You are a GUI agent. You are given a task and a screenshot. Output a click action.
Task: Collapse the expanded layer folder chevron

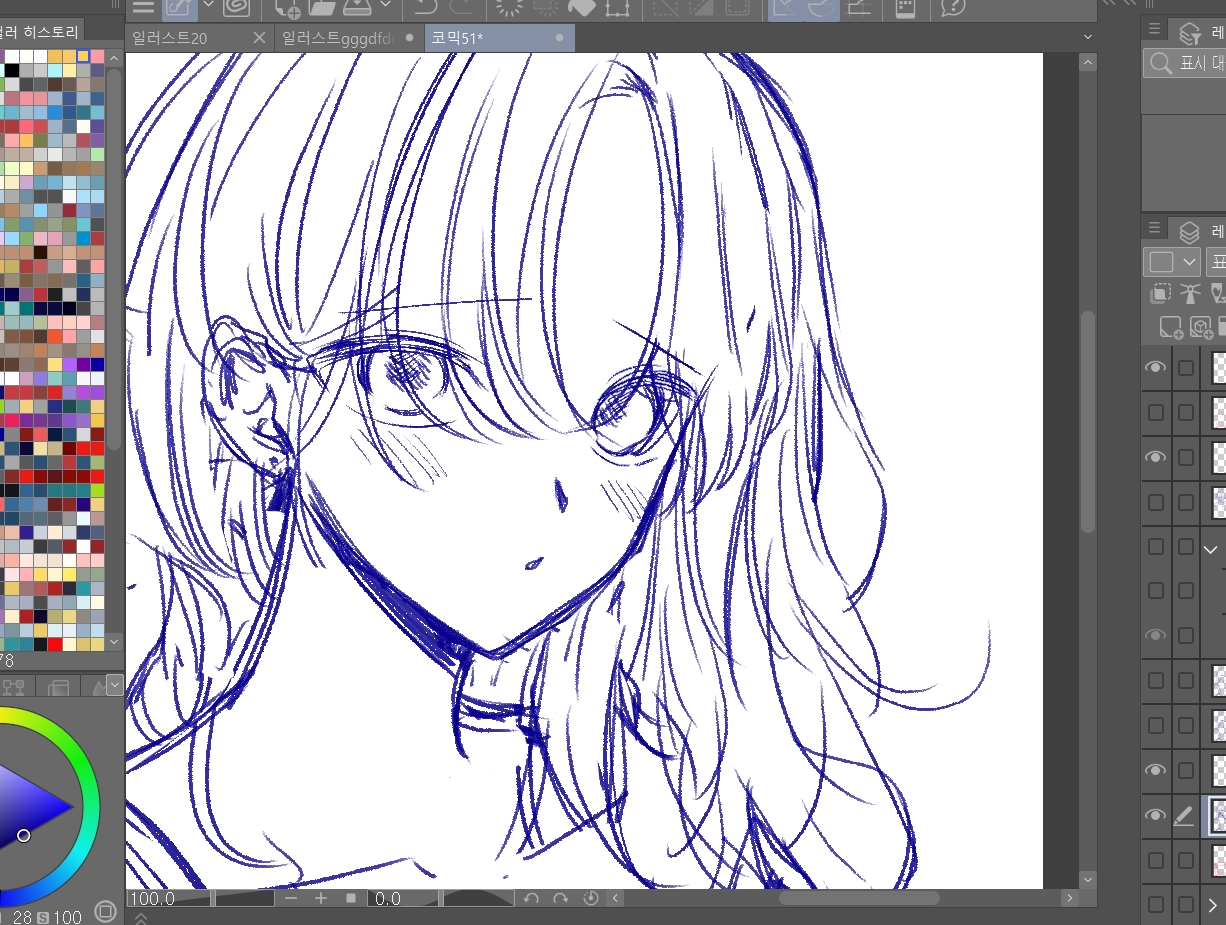tap(1211, 549)
